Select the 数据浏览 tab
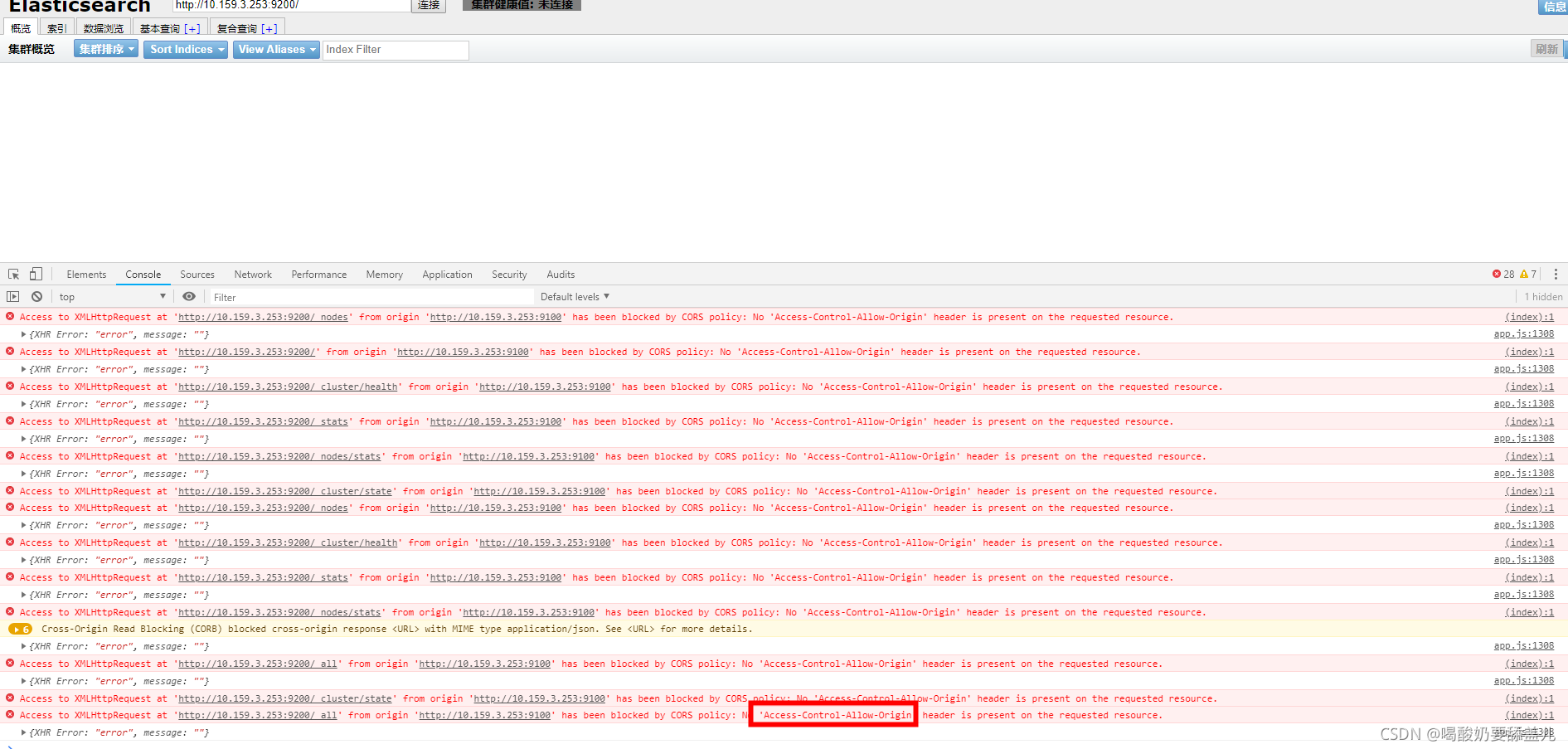The height and width of the screenshot is (749, 1568). [104, 27]
